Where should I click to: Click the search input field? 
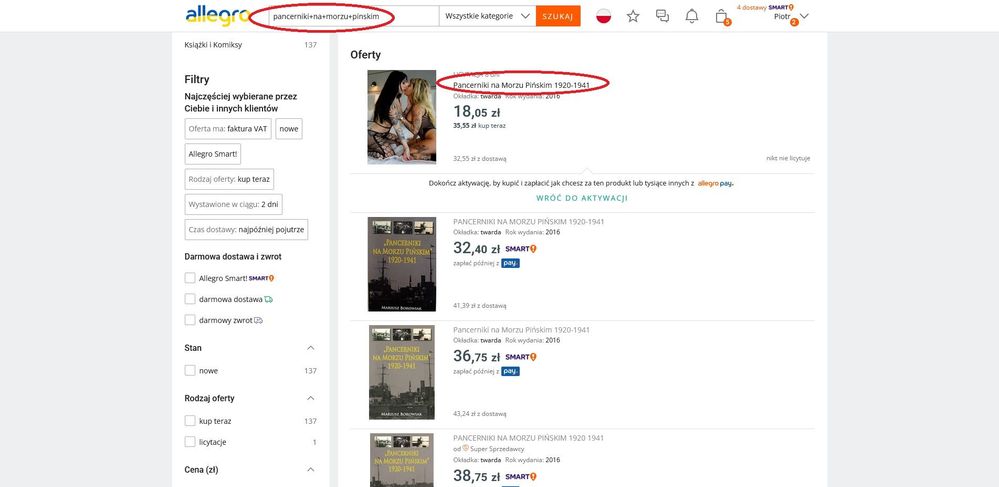(353, 17)
